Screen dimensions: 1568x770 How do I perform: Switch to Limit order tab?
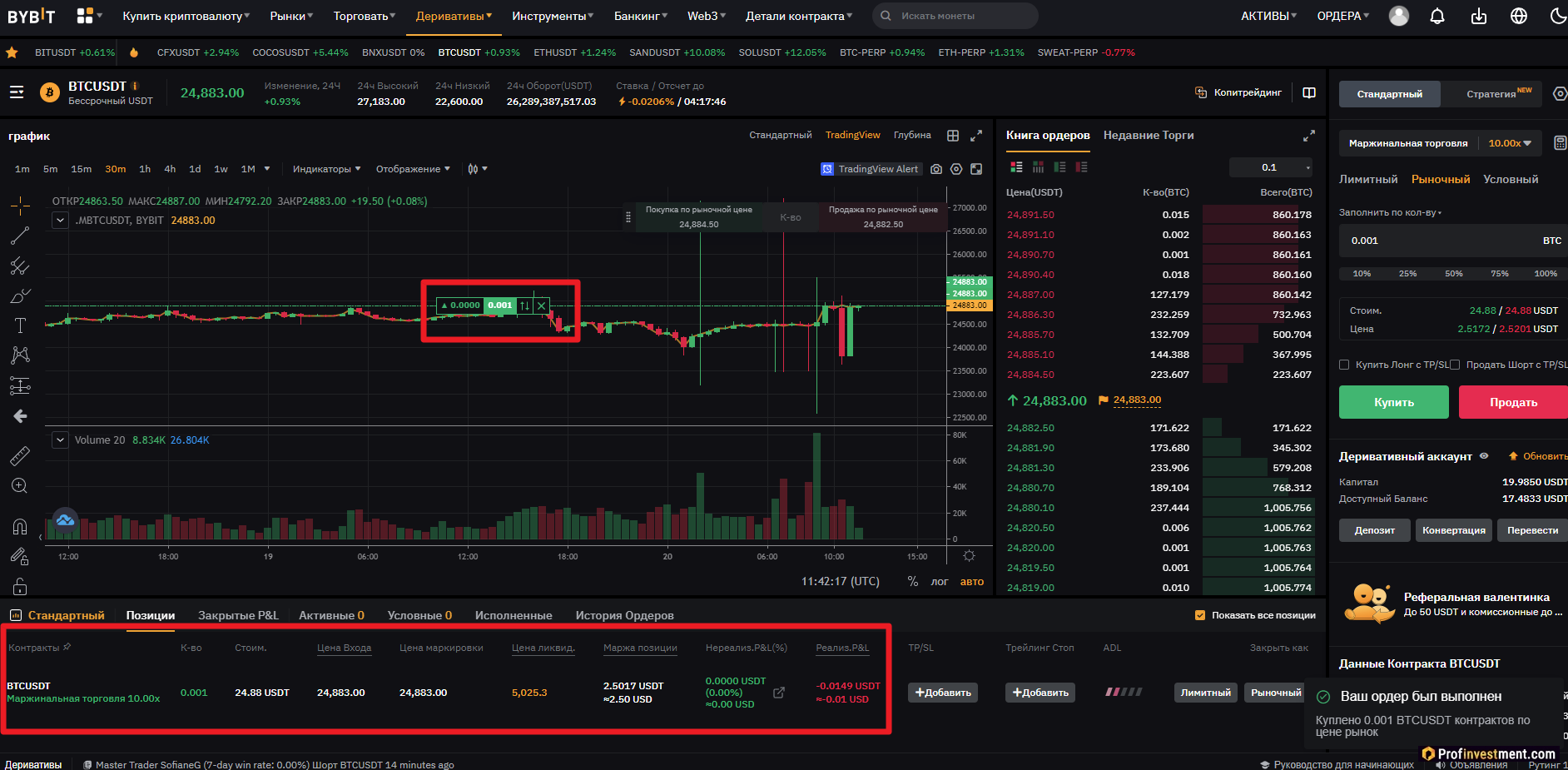tap(1368, 179)
